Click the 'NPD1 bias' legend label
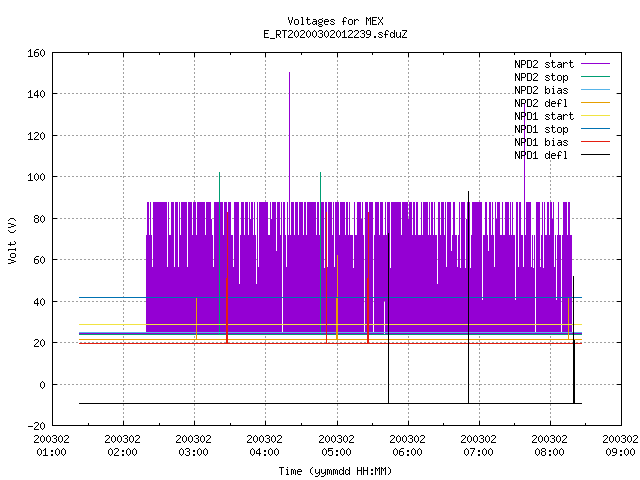 click(541, 142)
